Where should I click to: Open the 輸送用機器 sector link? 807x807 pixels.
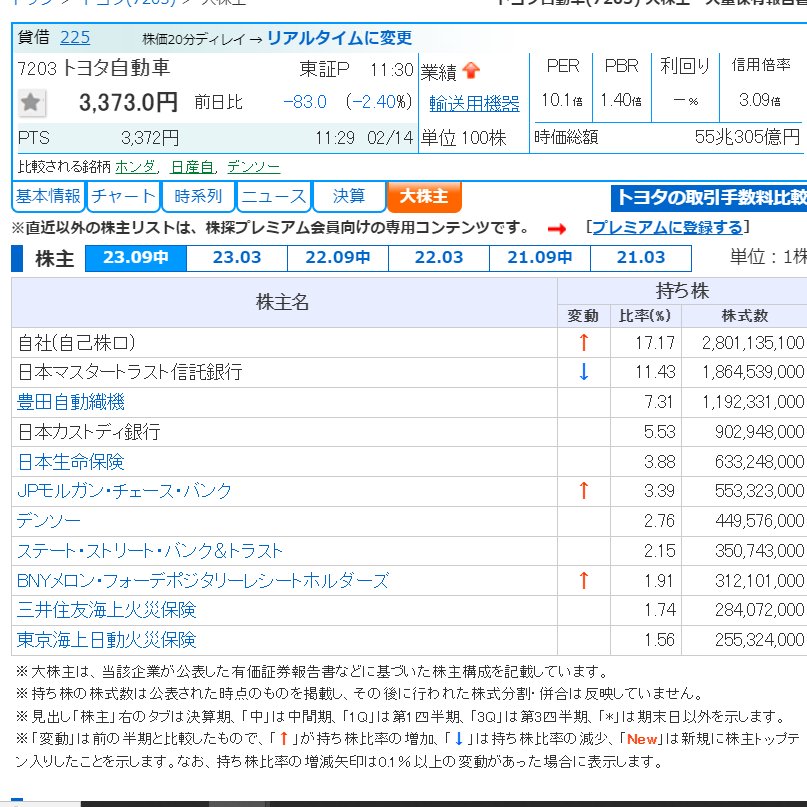(474, 104)
